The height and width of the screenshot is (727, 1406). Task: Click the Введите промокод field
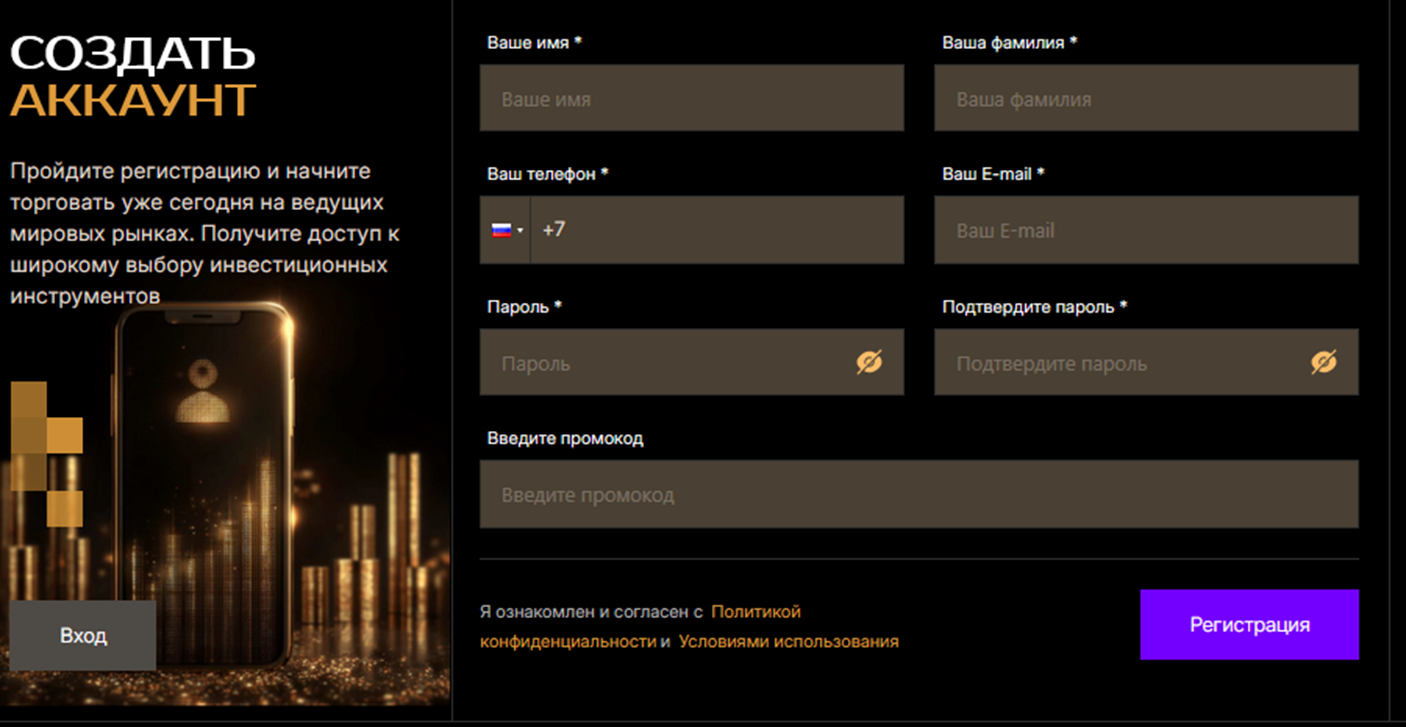tap(919, 494)
